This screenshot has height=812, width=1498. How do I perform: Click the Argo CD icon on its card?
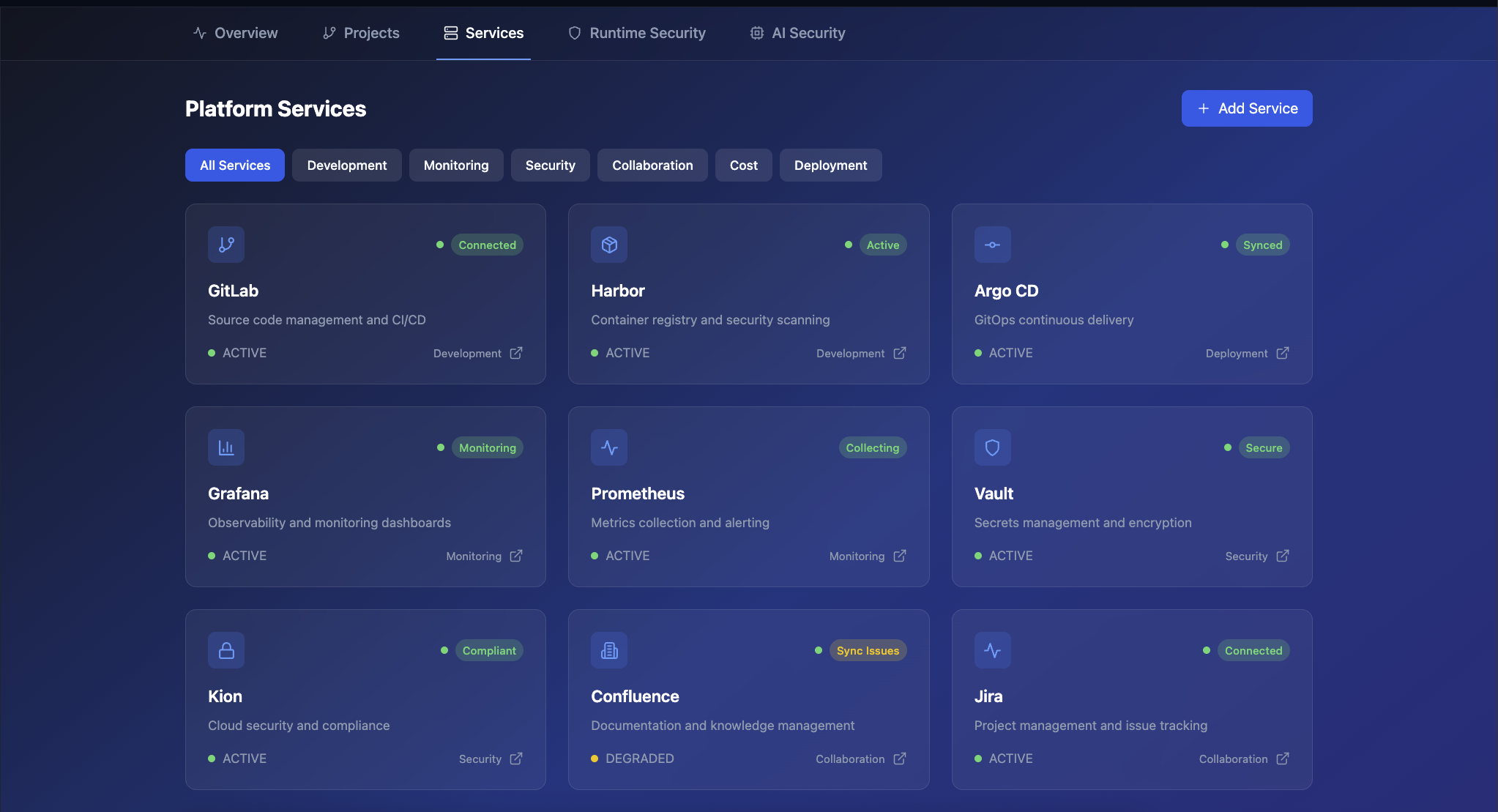pos(993,245)
